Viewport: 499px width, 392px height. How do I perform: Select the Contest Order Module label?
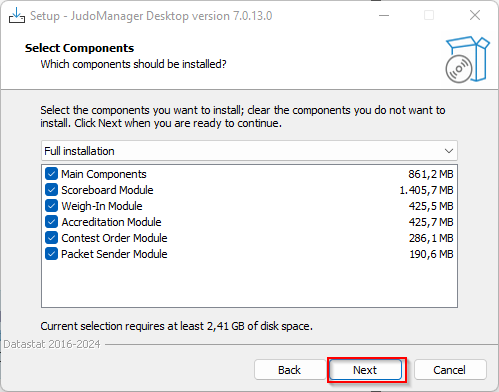[114, 238]
